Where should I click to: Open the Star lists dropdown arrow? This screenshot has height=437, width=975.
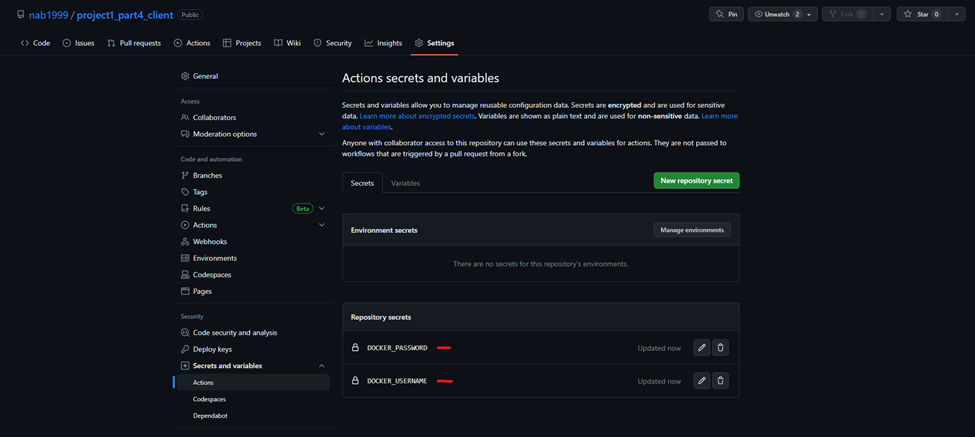957,14
